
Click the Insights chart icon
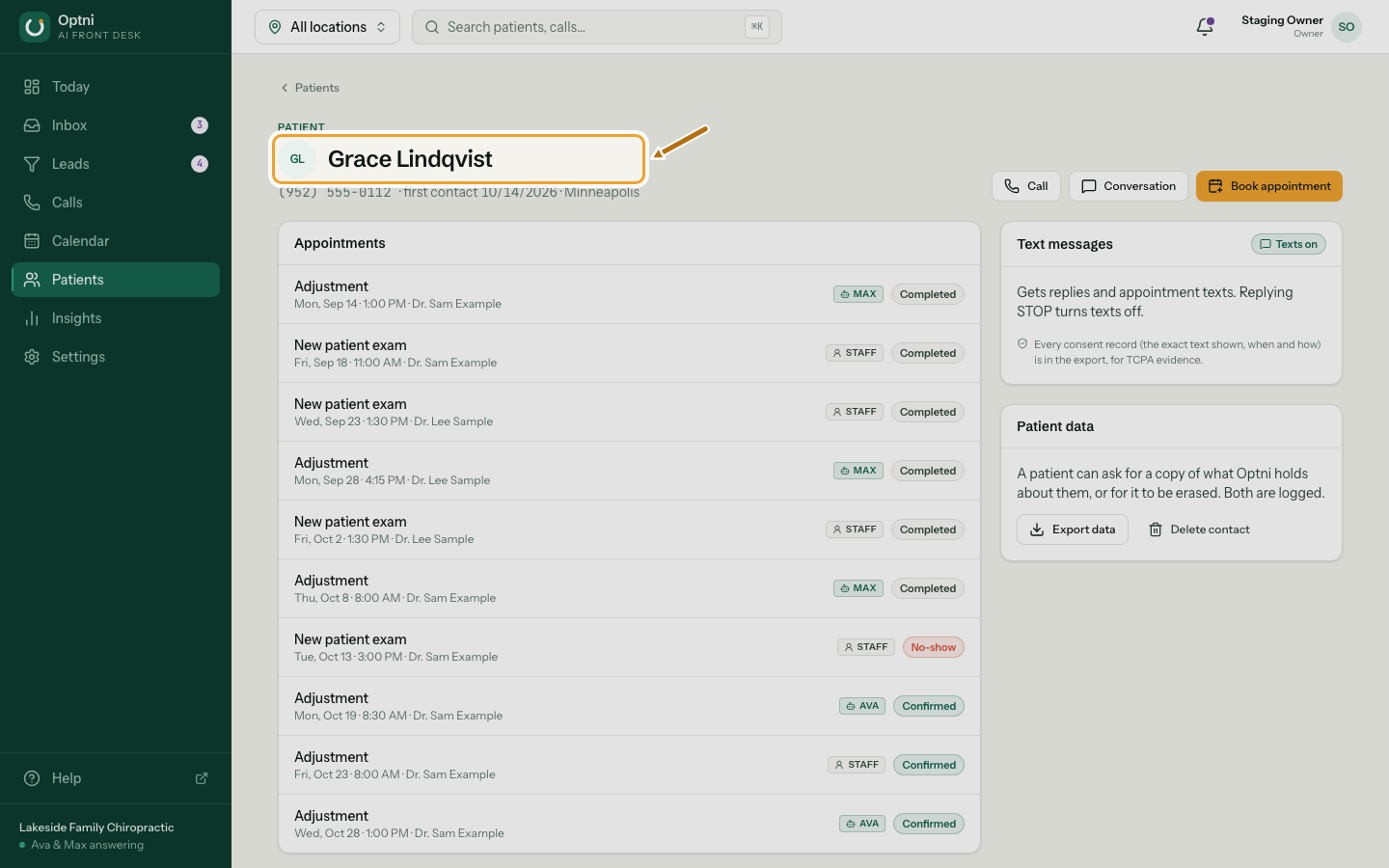click(x=32, y=318)
